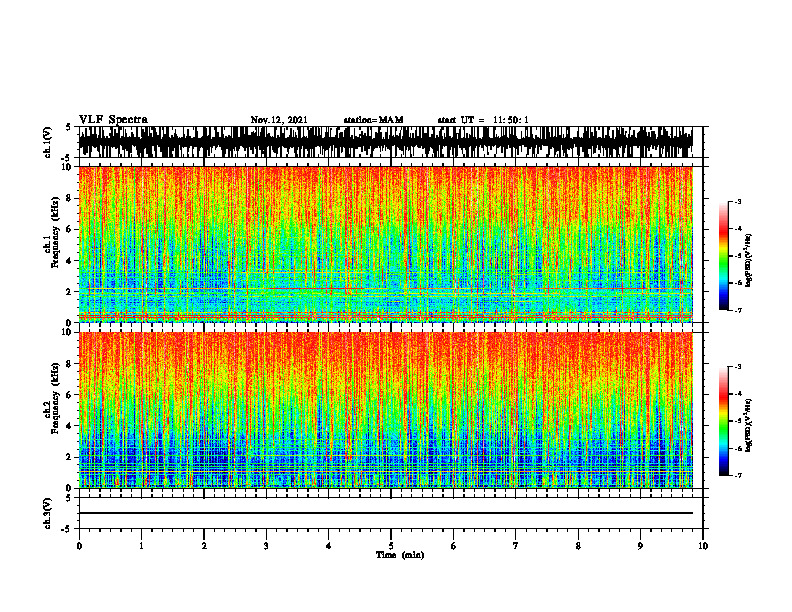Click the "10" kHz tick on ch.1 frequency axis
The image size is (792, 612).
[69, 167]
